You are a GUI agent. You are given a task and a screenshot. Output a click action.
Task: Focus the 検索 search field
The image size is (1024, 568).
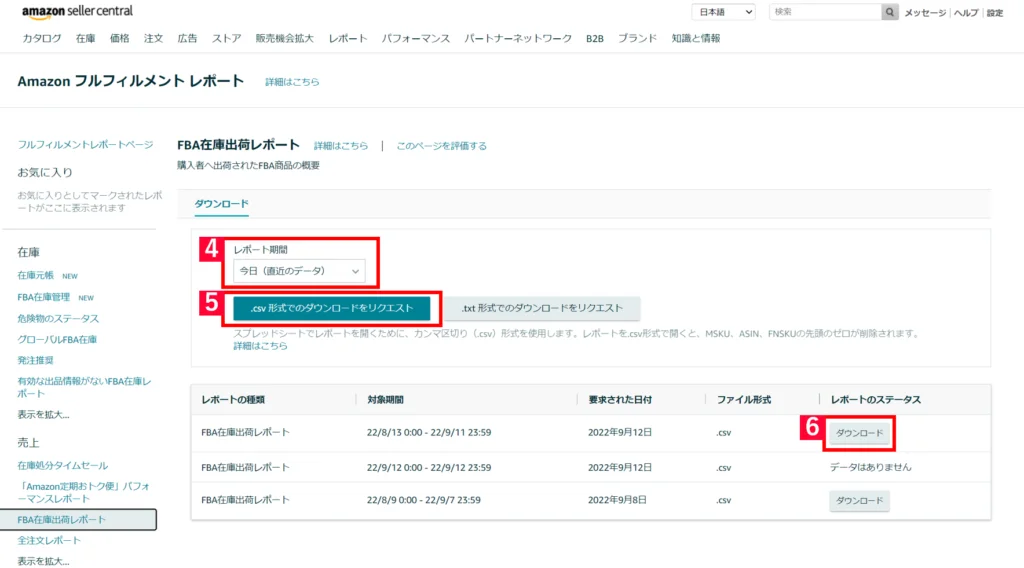pyautogui.click(x=825, y=12)
